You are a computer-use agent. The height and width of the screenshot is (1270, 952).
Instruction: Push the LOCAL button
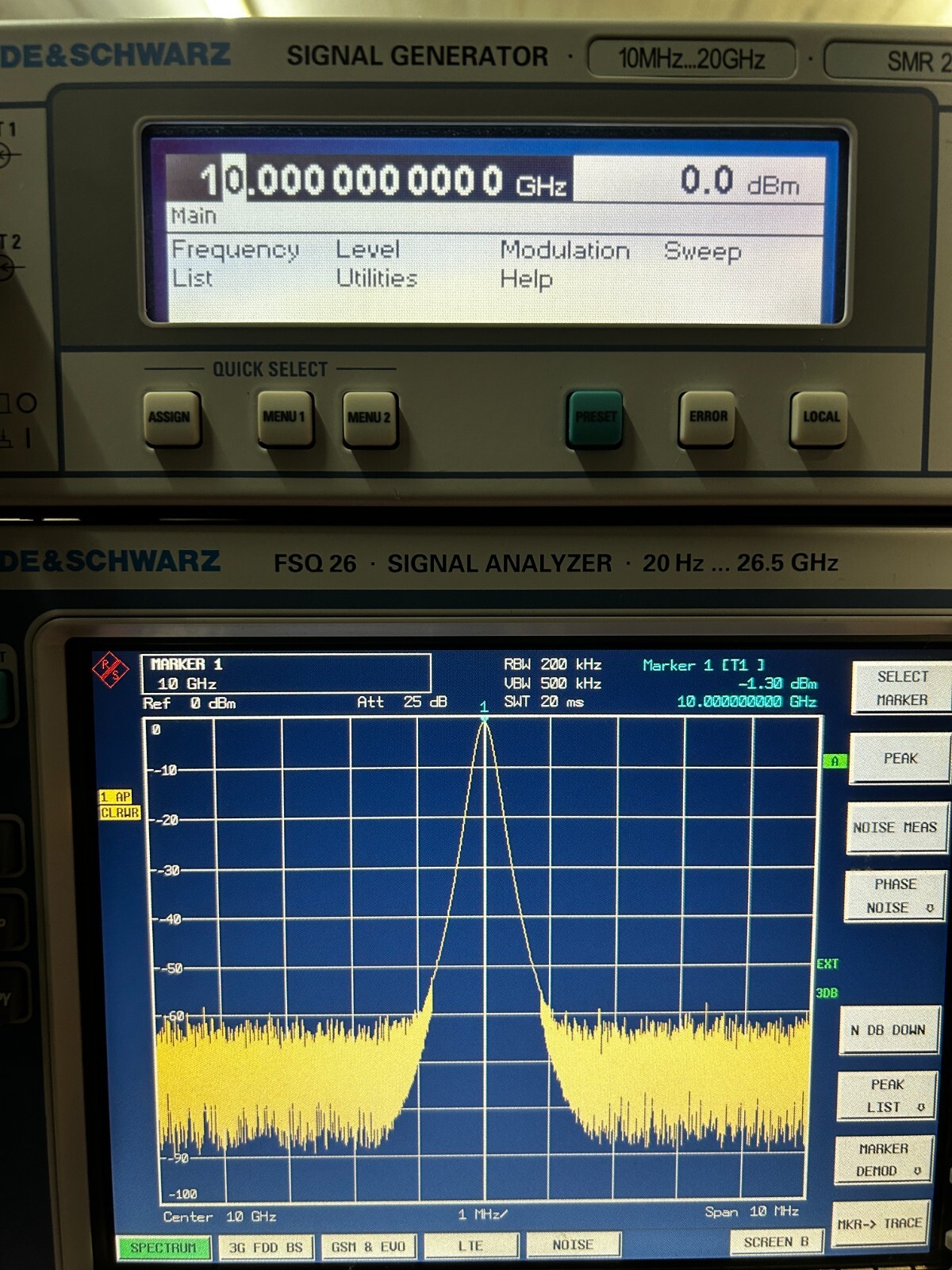[820, 417]
